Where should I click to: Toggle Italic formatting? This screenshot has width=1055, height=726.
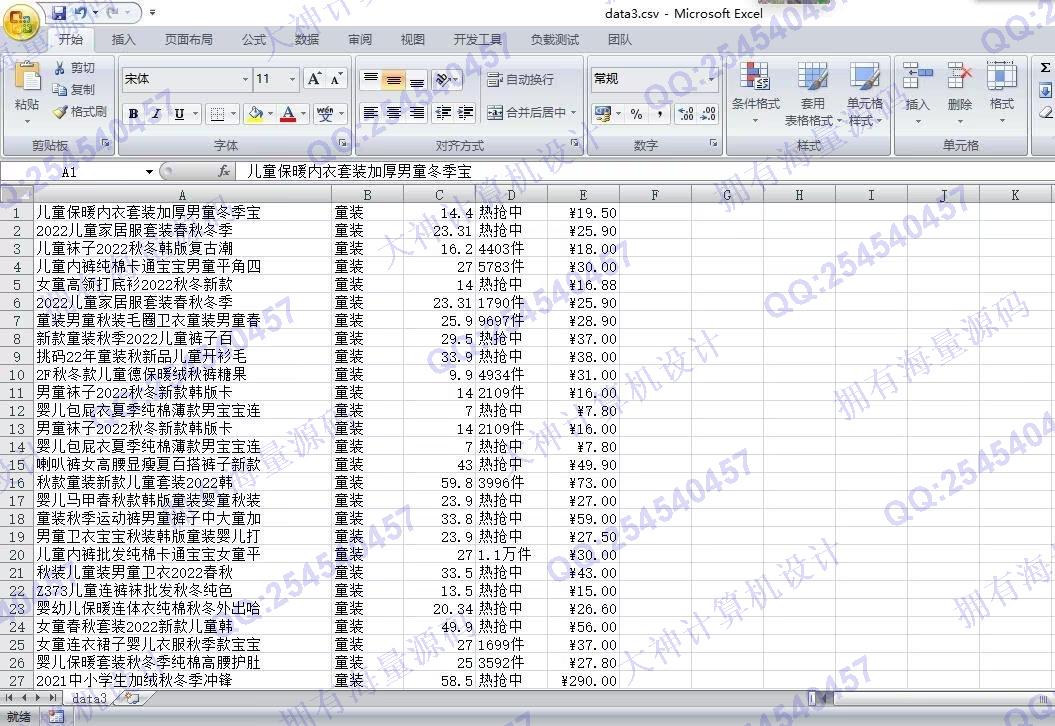[x=156, y=114]
